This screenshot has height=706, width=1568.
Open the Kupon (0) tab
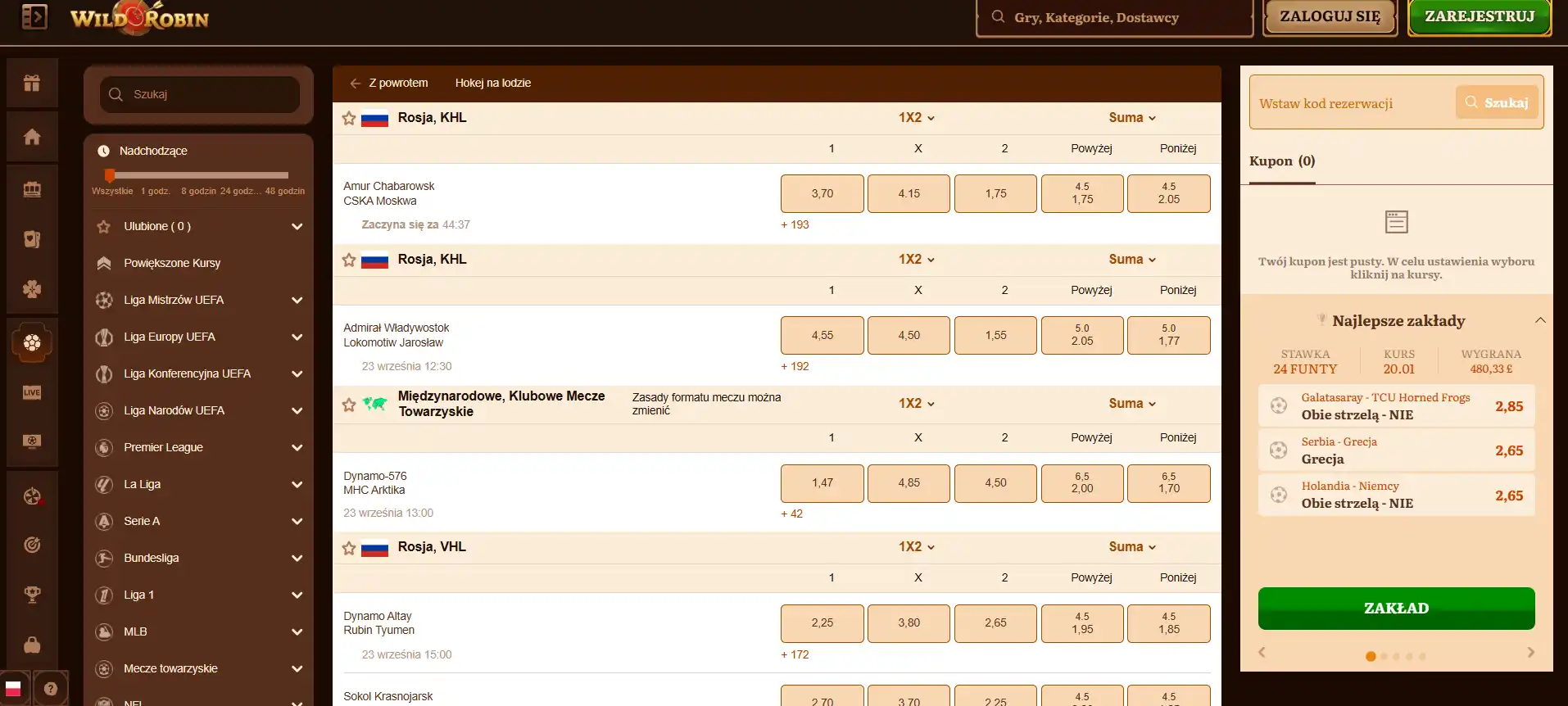[x=1282, y=161]
